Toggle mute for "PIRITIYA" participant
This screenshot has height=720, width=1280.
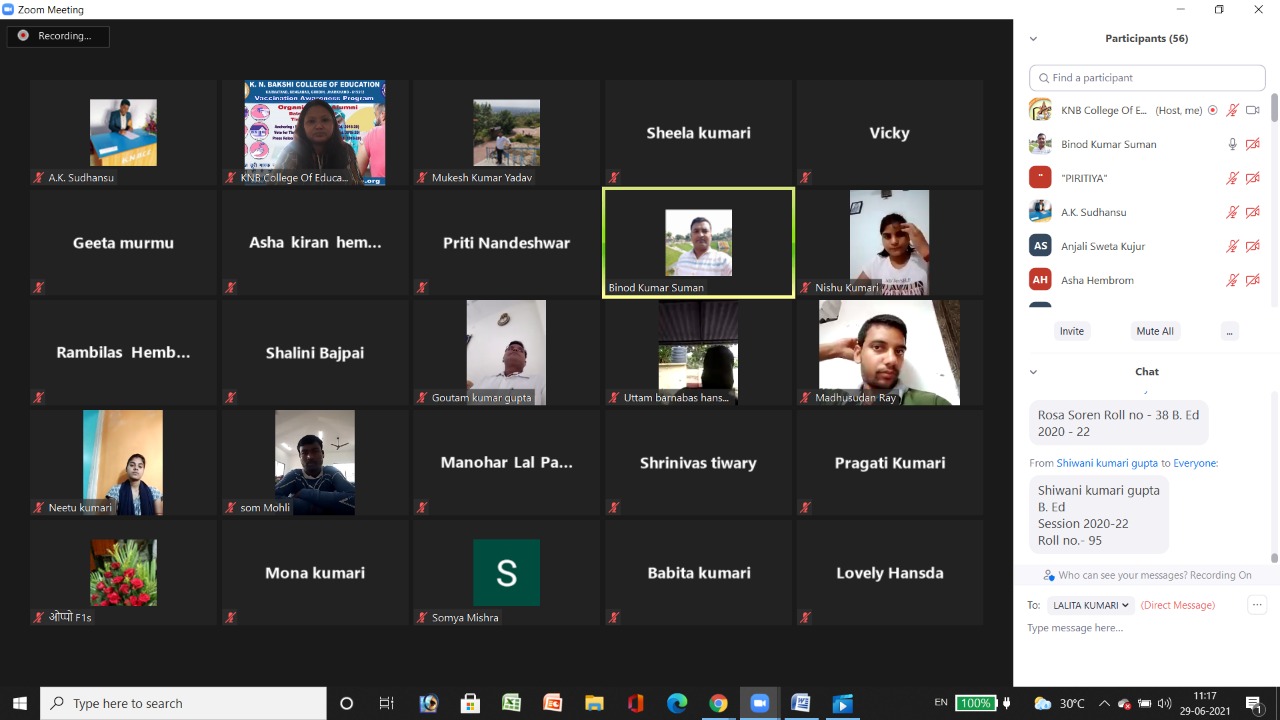pyautogui.click(x=1233, y=178)
